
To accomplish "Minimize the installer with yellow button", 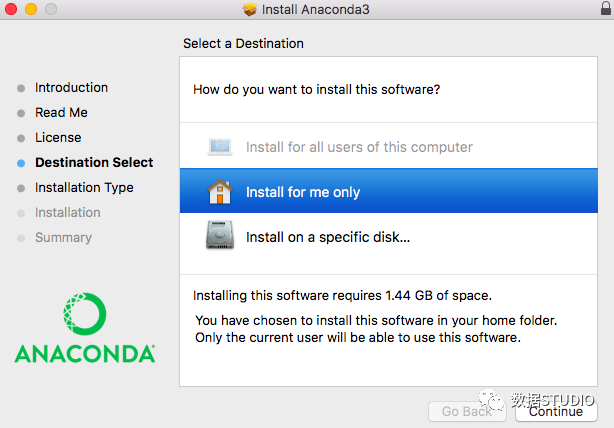I will (x=31, y=10).
